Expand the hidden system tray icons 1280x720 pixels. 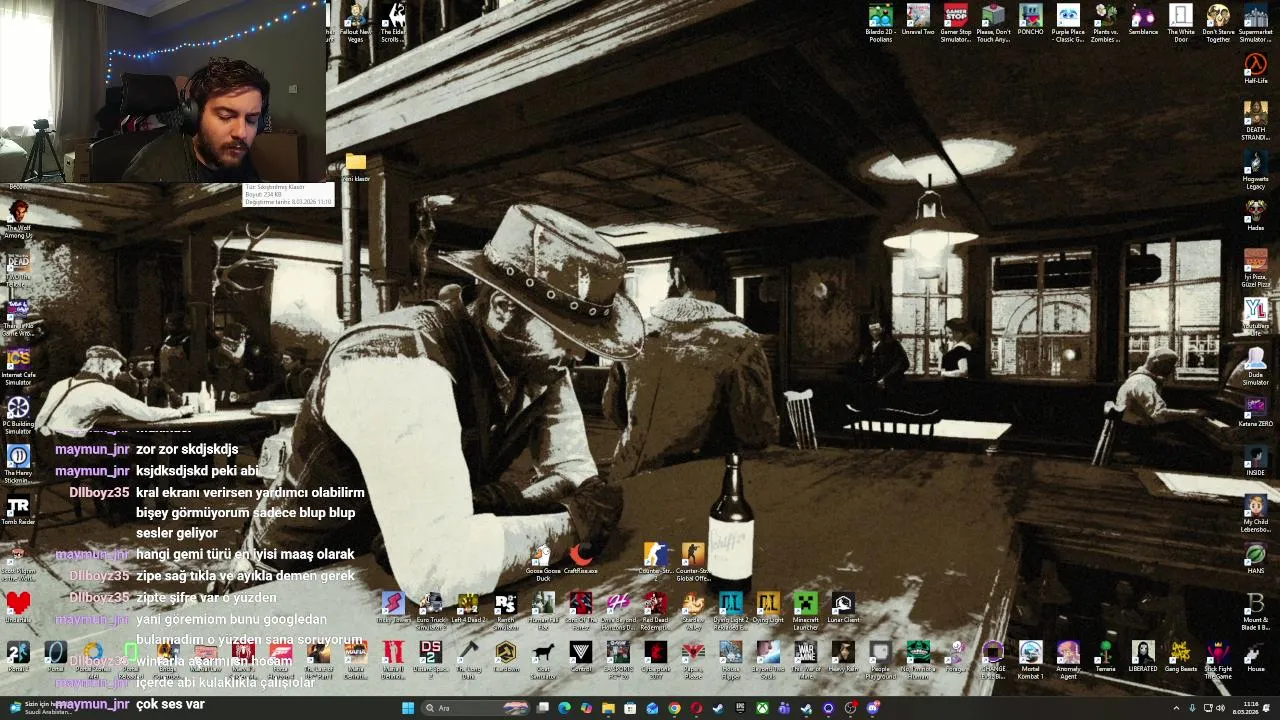1176,708
